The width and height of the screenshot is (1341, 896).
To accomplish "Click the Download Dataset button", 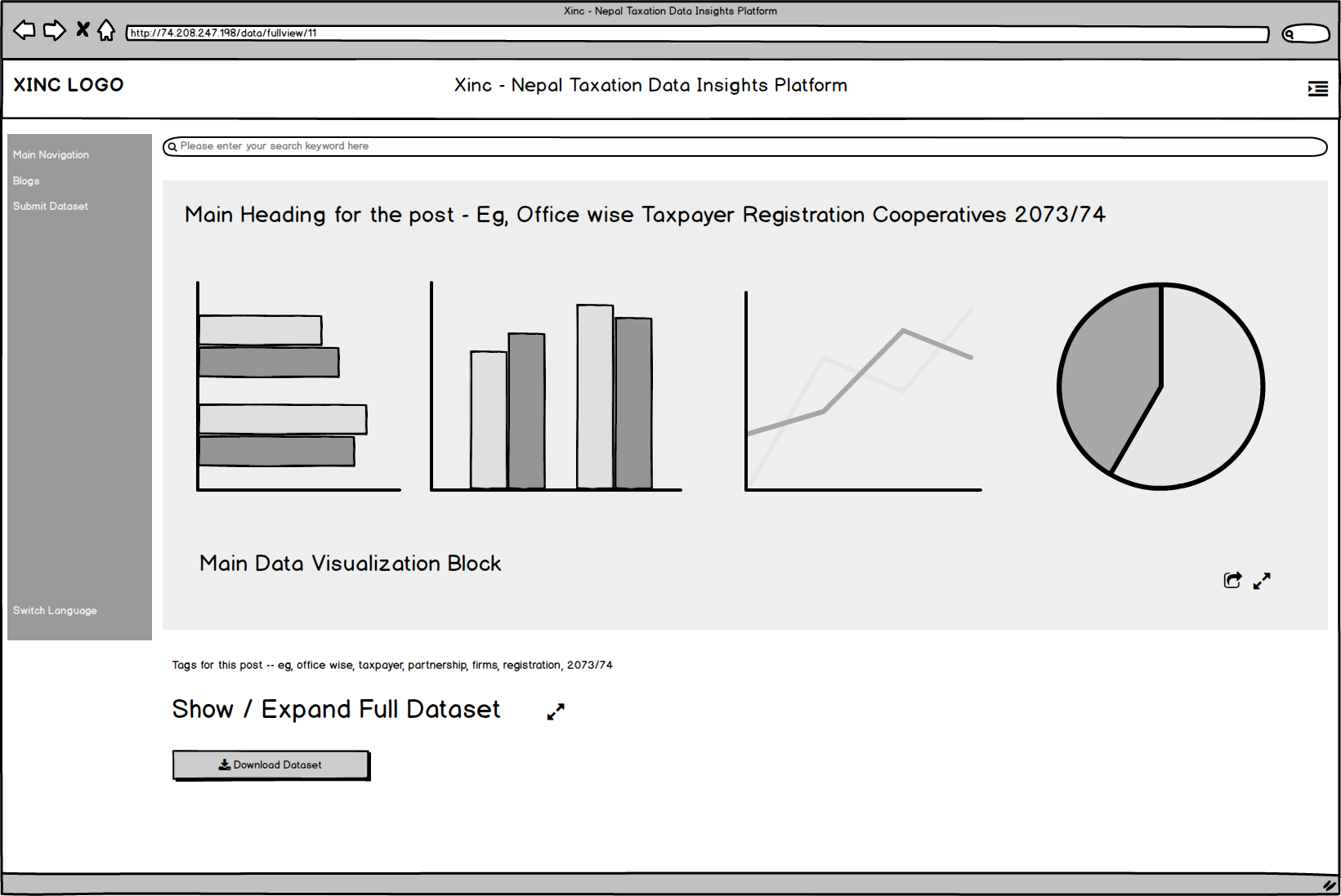I will (x=270, y=764).
